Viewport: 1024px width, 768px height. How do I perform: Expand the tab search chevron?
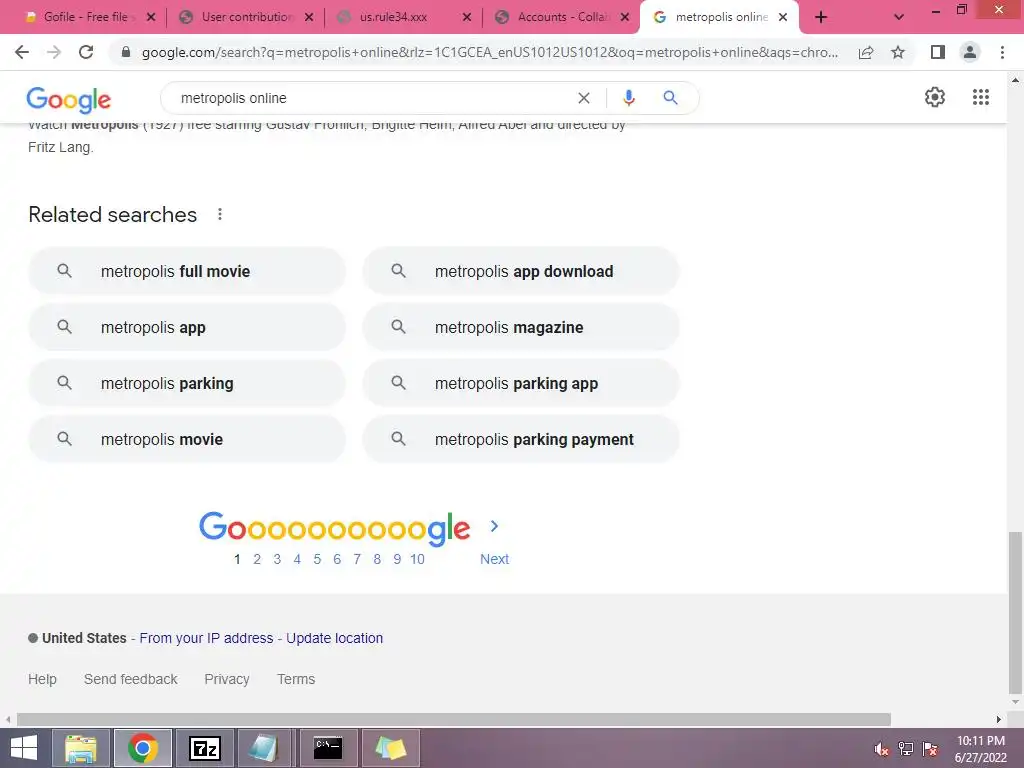click(x=899, y=17)
